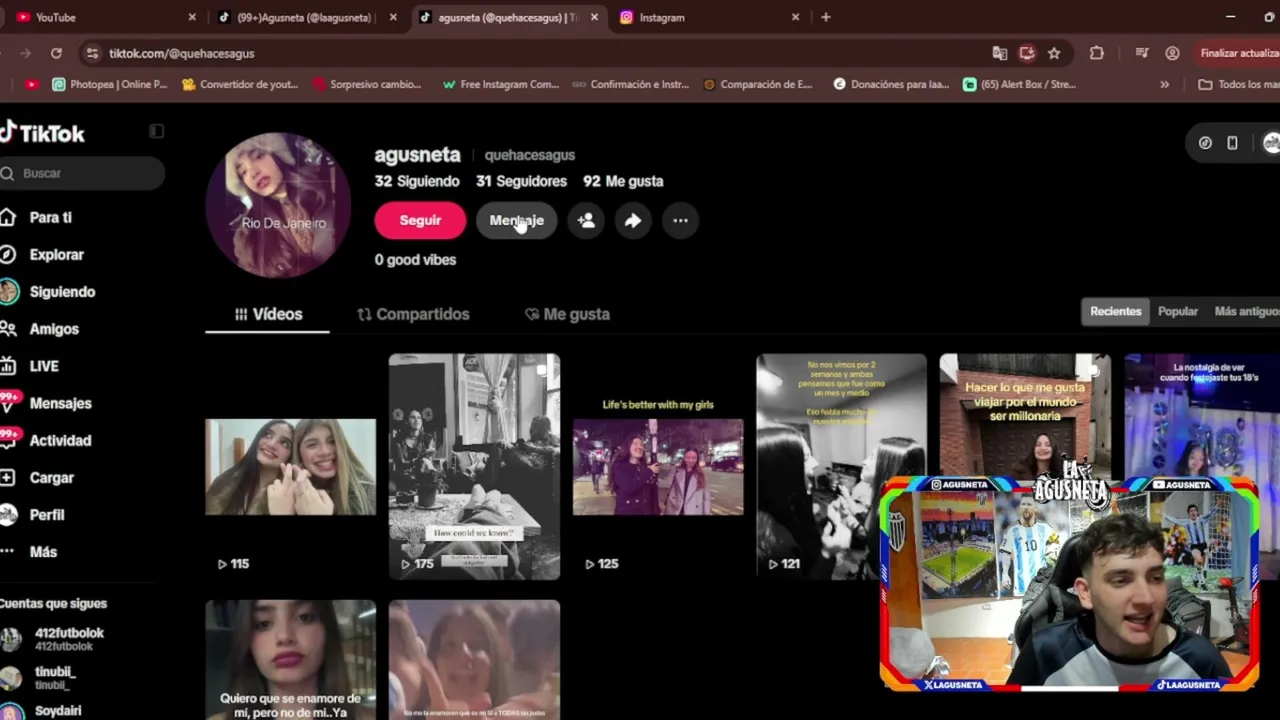Open the 31 Seguidores list
The height and width of the screenshot is (720, 1280).
click(521, 181)
